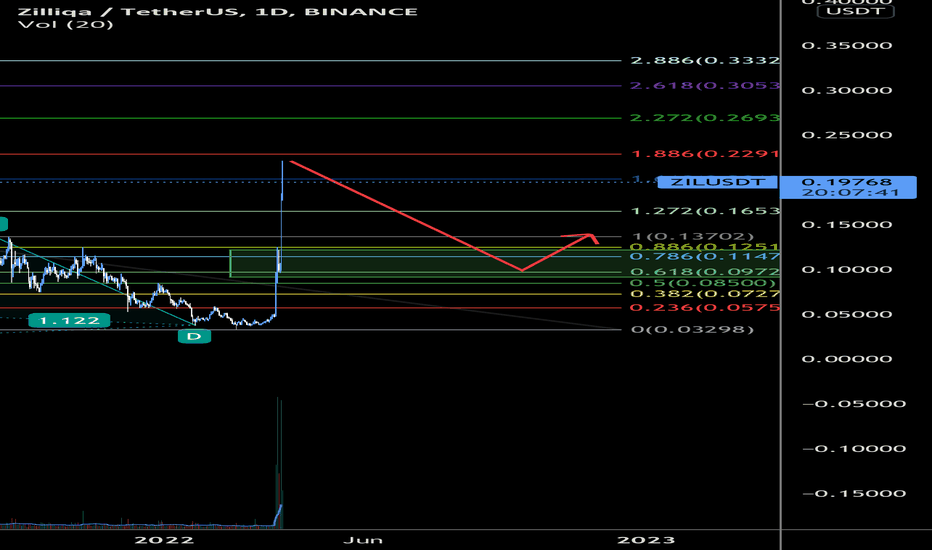932x550 pixels.
Task: Click the 0.25000 price axis value
Action: point(847,135)
